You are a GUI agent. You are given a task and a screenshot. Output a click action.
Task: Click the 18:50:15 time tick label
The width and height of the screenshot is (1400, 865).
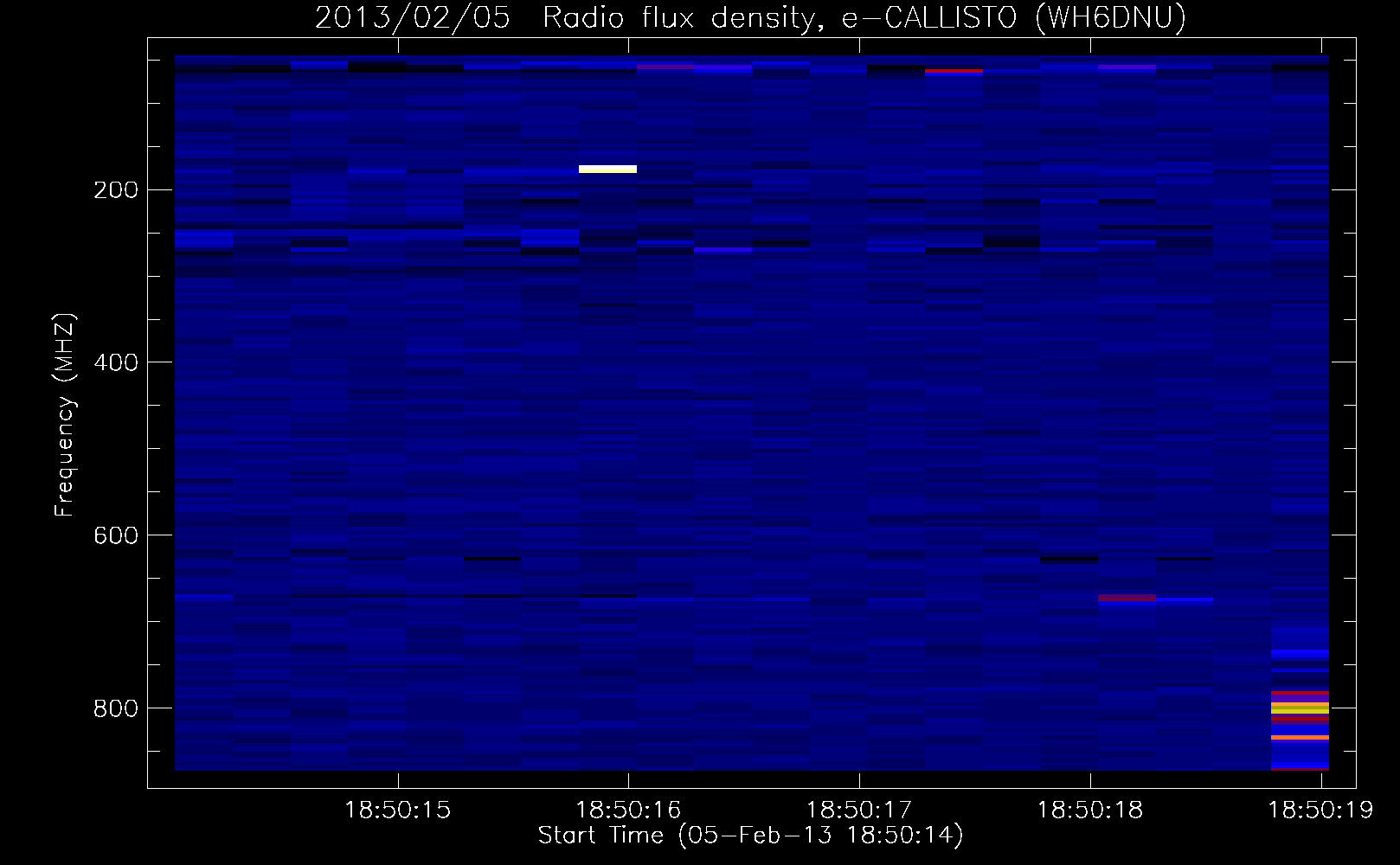pos(398,811)
